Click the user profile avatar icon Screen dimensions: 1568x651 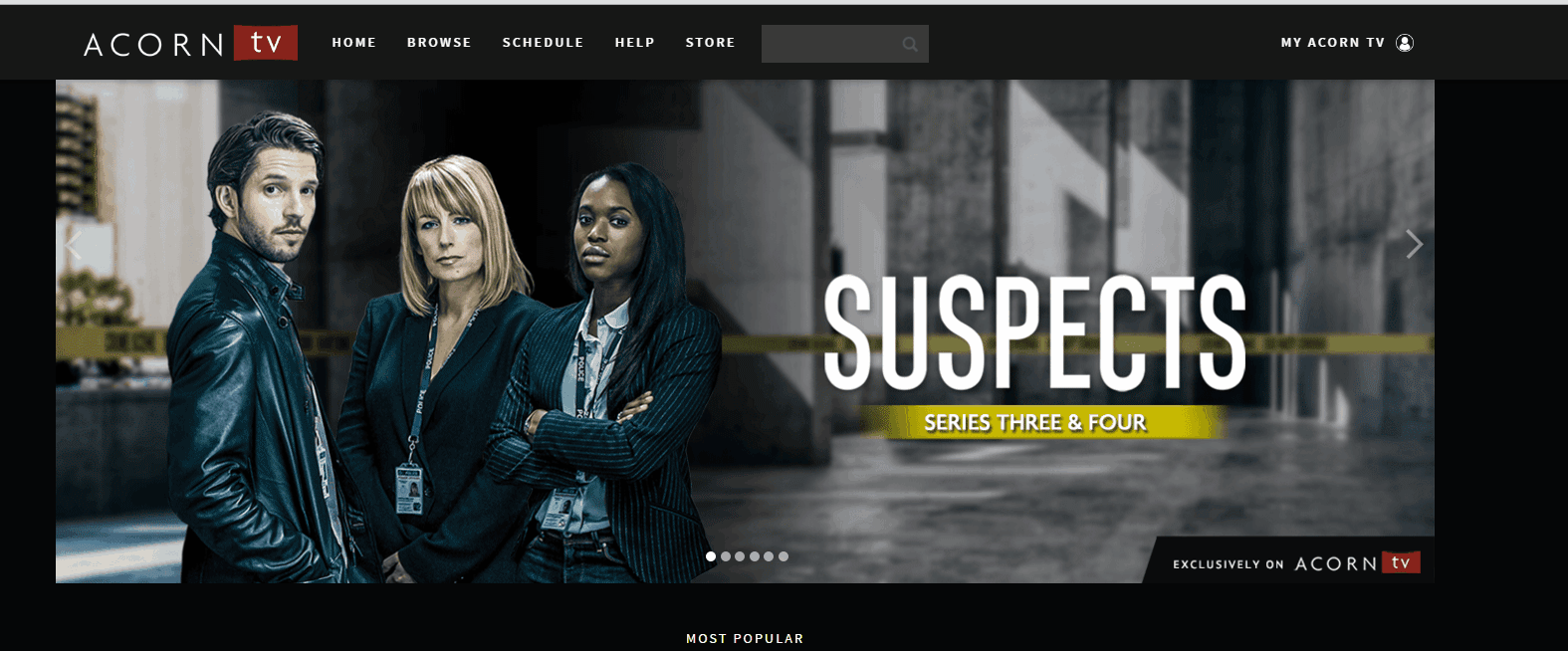click(x=1405, y=43)
